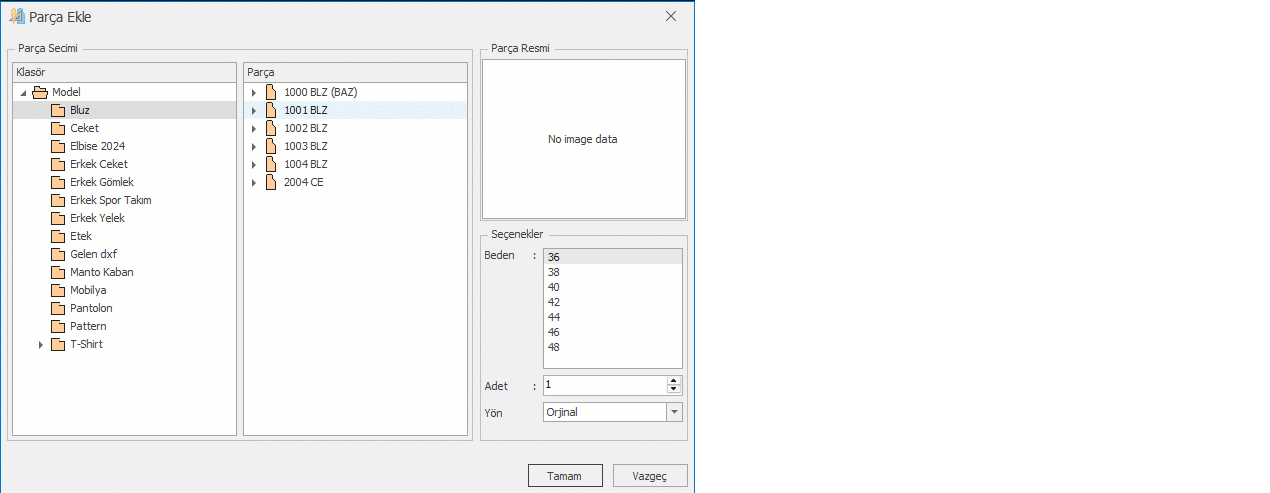This screenshot has height=493, width=1270.
Task: Expand the 1001 BLZ part row
Action: click(254, 110)
